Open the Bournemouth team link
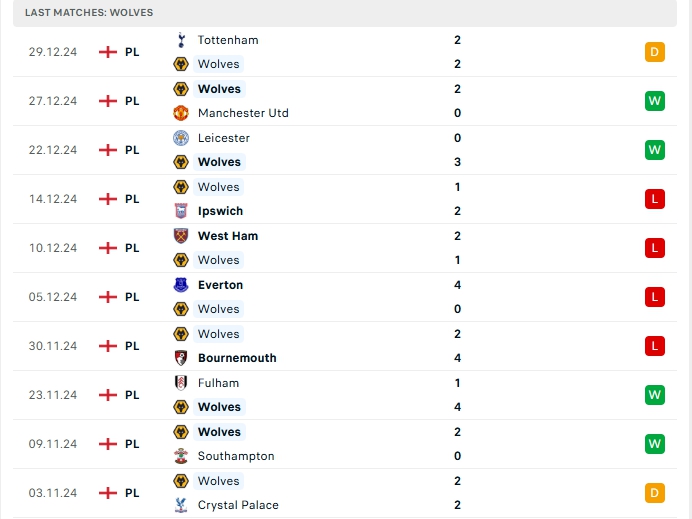Viewport: 692px width, 519px height. [x=237, y=358]
